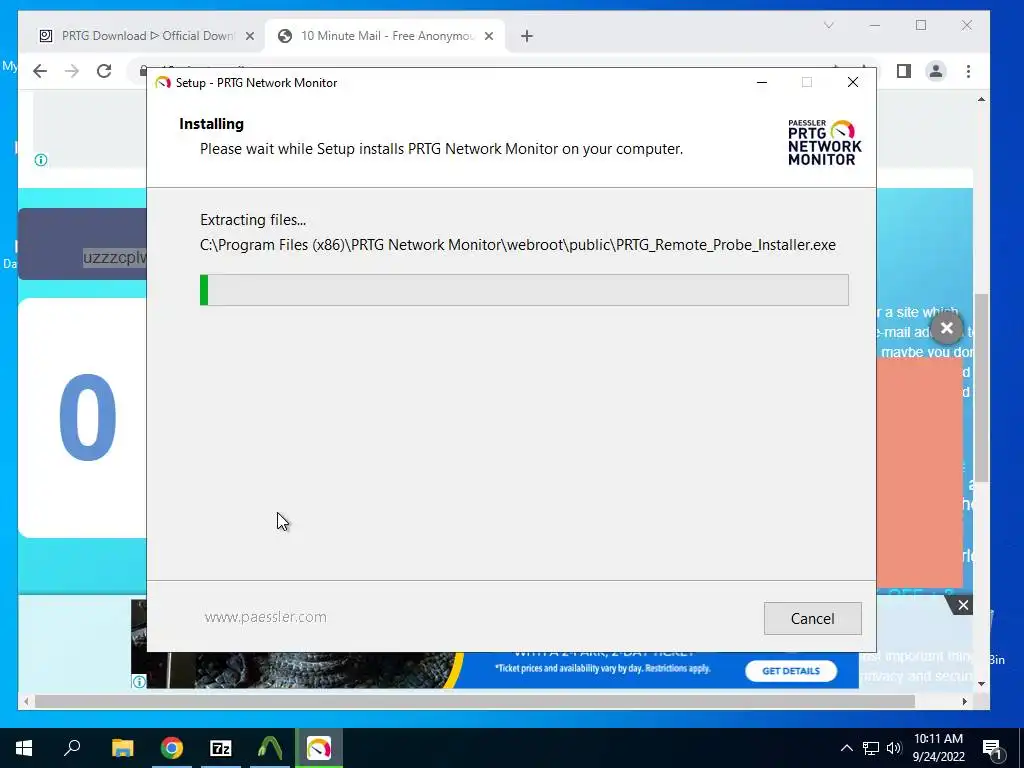Close the PRTG setup dialog
Image resolution: width=1024 pixels, height=768 pixels.
pyautogui.click(x=852, y=82)
